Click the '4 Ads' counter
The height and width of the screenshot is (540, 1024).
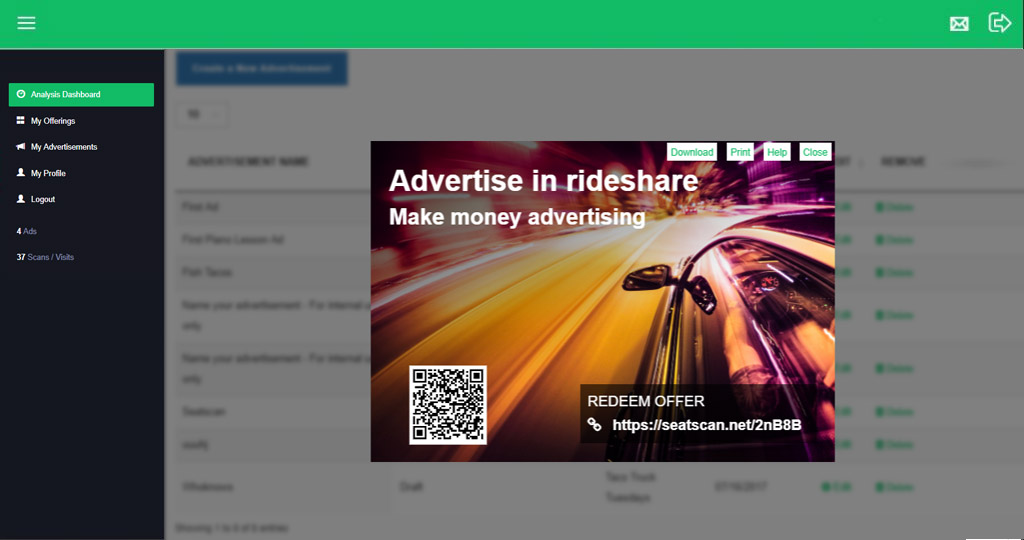27,231
